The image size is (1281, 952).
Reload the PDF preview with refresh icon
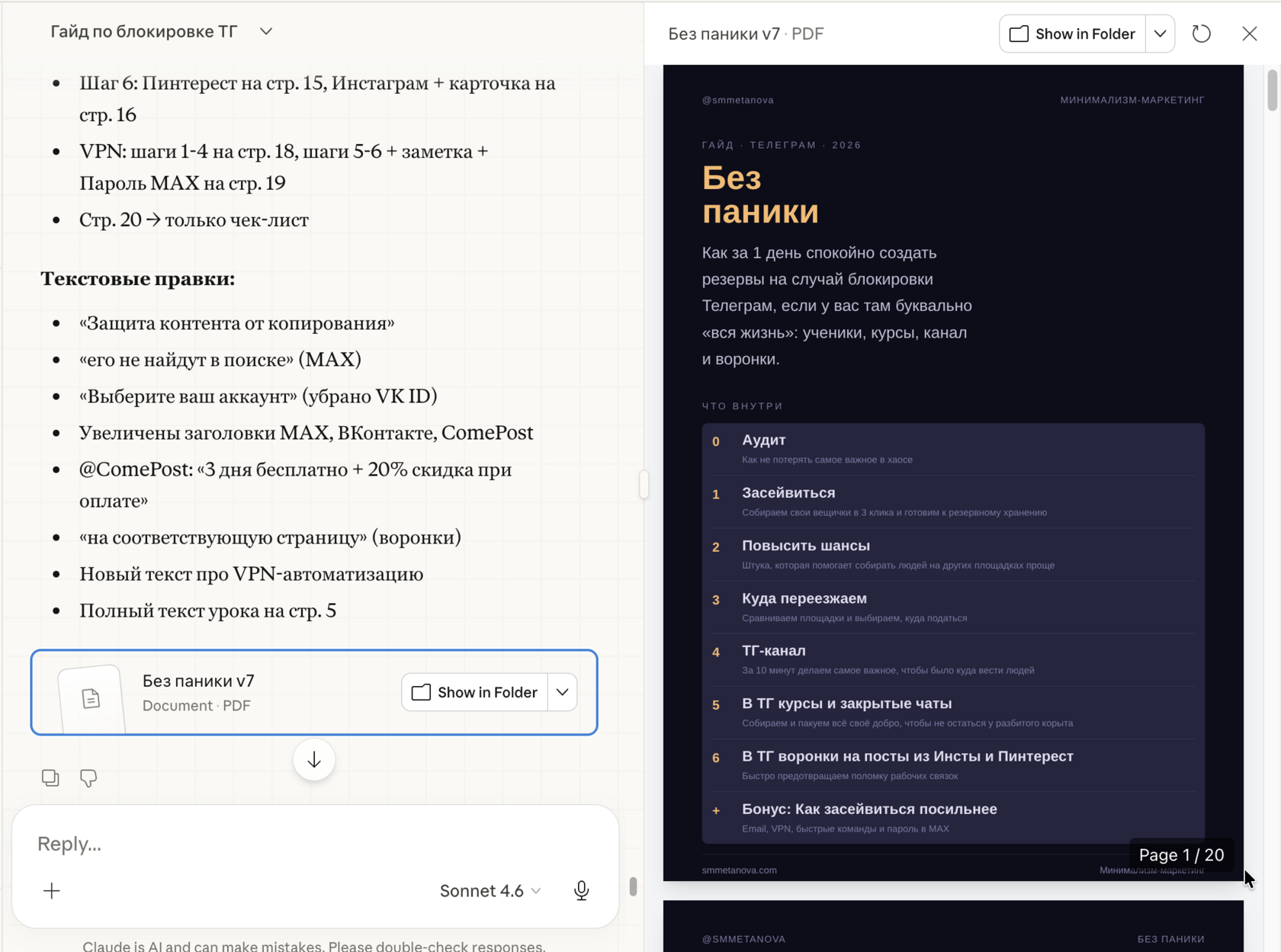(x=1201, y=34)
